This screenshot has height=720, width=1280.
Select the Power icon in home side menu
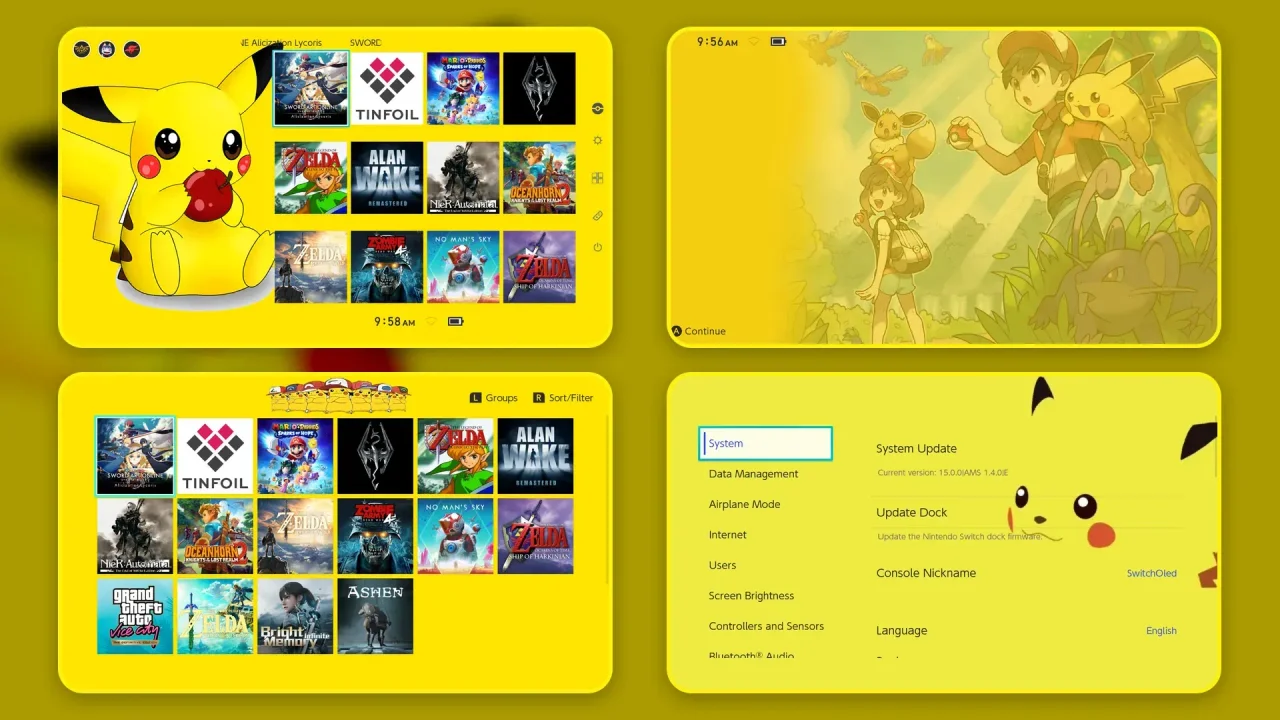[598, 247]
